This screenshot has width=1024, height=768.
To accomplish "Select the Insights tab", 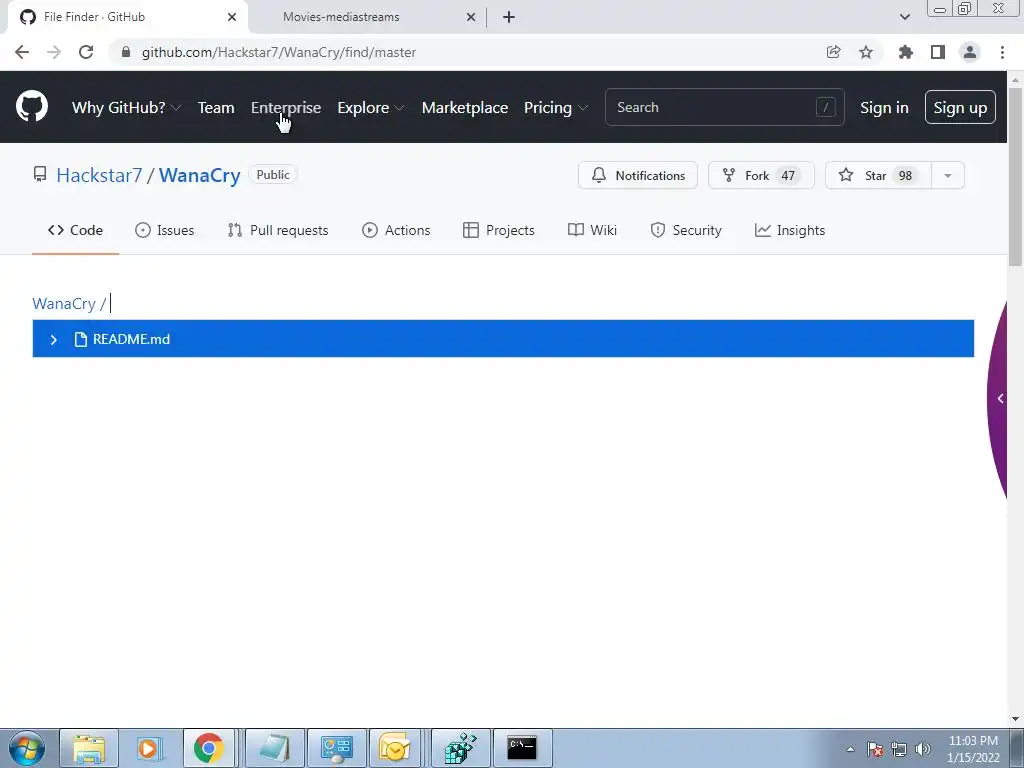I will (790, 230).
